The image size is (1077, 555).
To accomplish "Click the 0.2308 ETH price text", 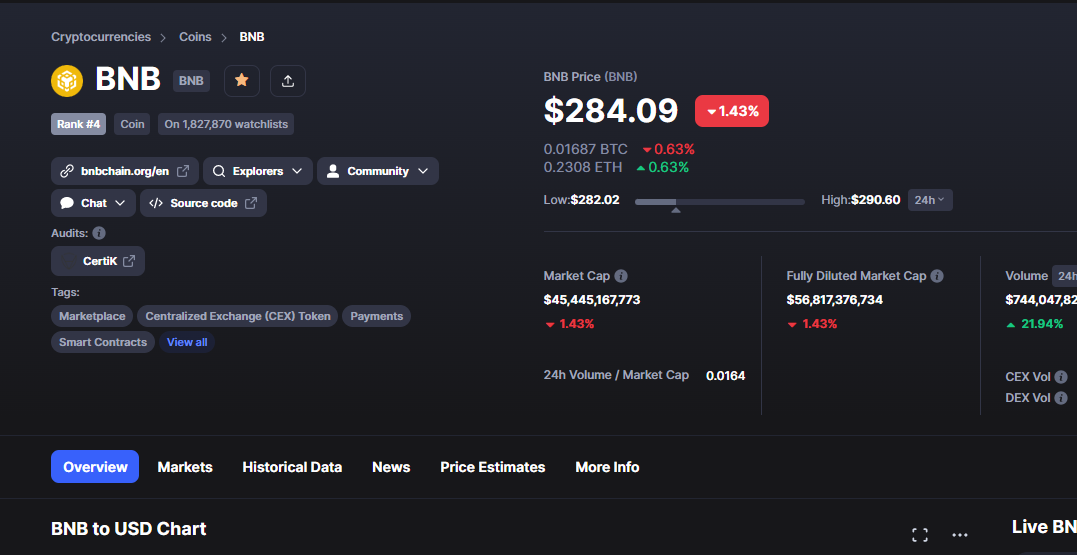I will coord(582,167).
